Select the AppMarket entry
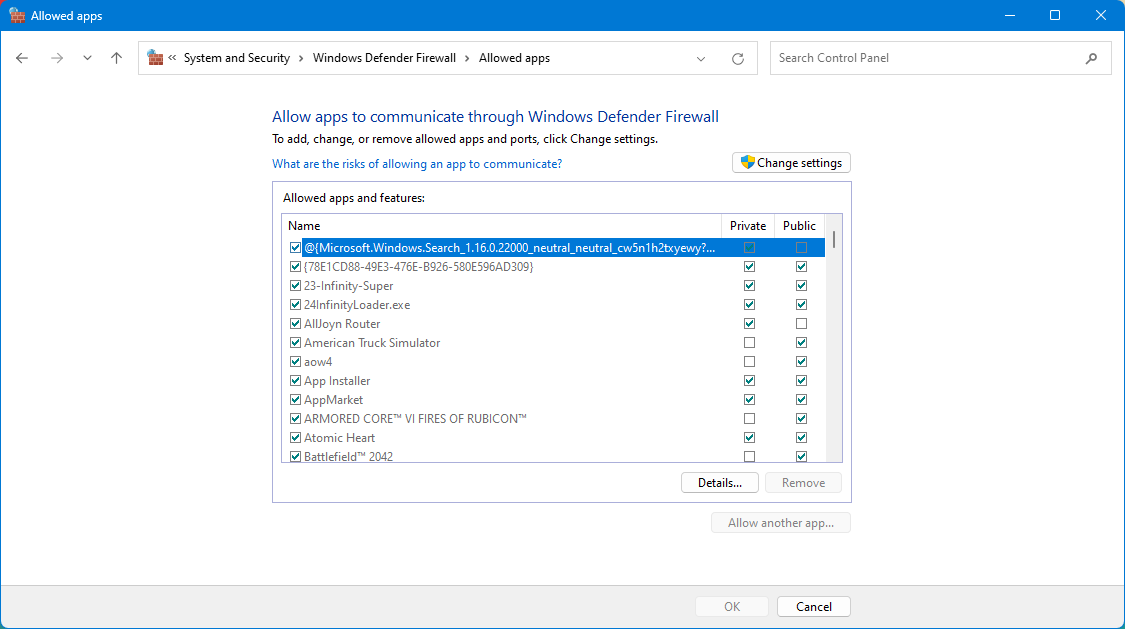Image resolution: width=1125 pixels, height=629 pixels. pyautogui.click(x=334, y=399)
